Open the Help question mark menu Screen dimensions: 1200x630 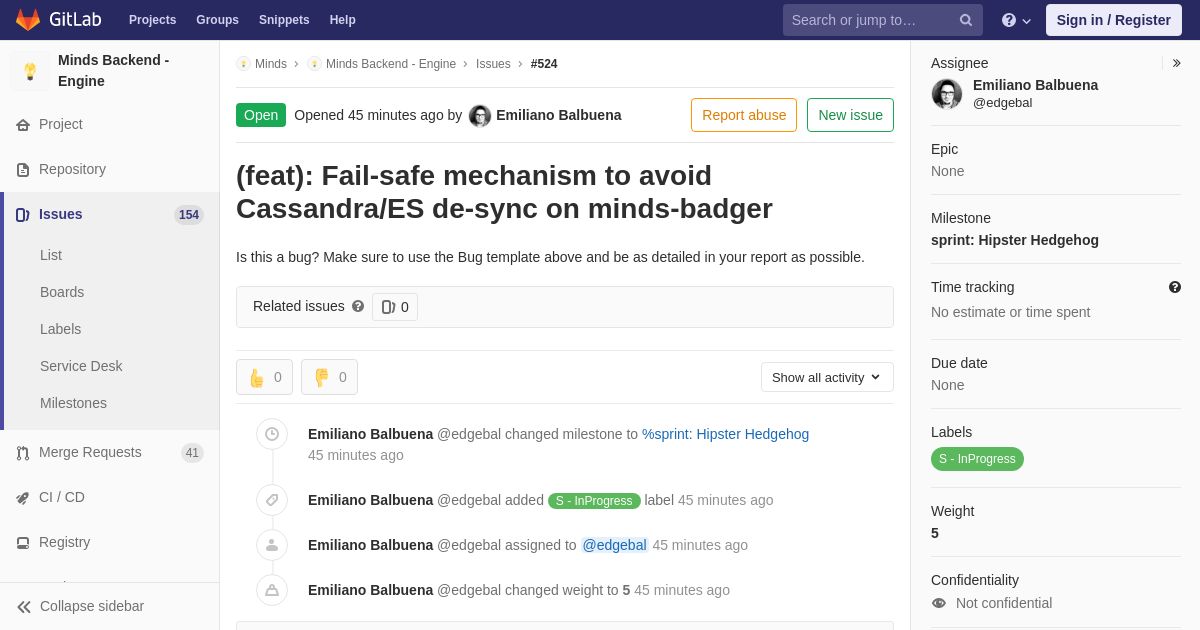(1016, 20)
